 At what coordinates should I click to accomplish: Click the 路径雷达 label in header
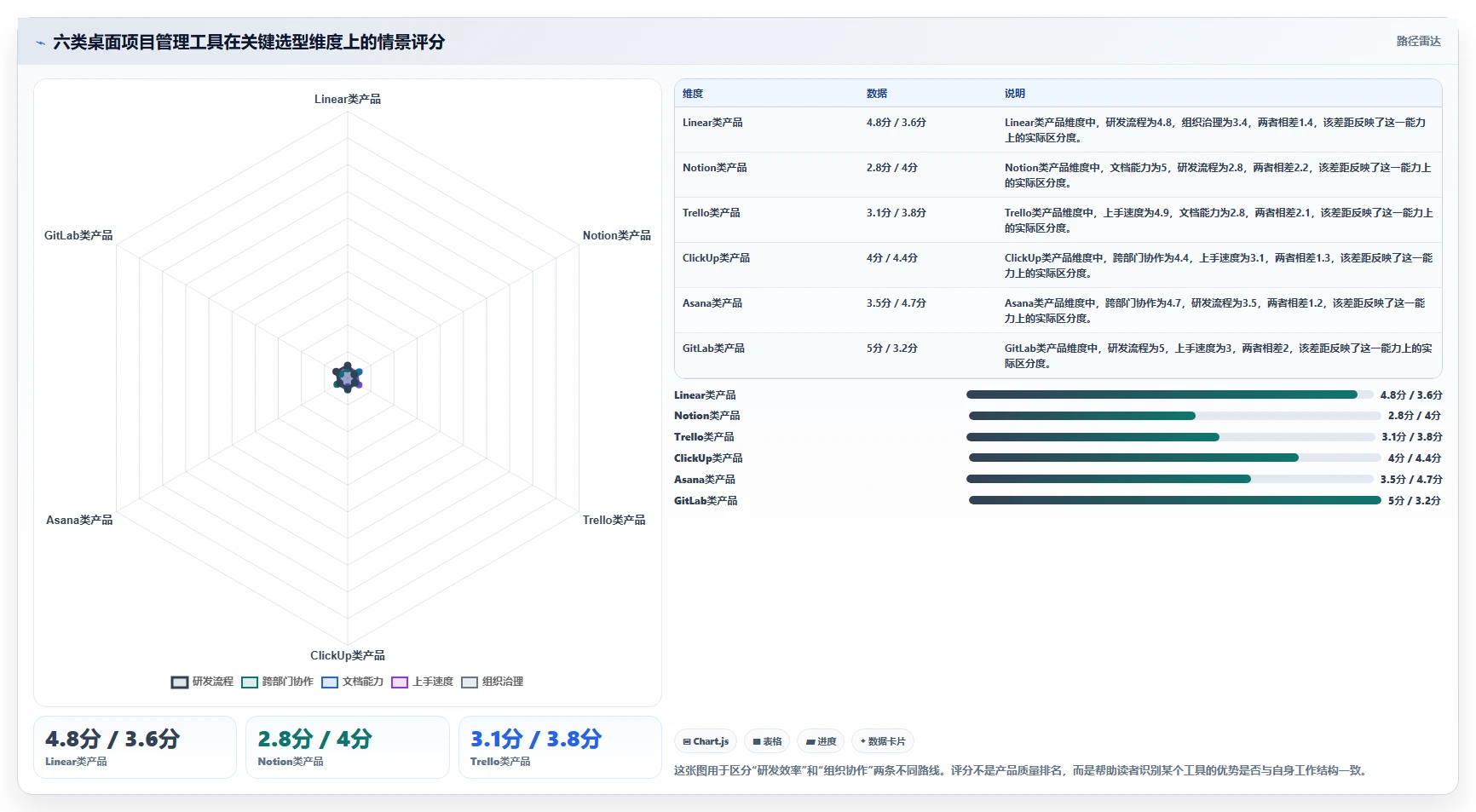(x=1418, y=41)
